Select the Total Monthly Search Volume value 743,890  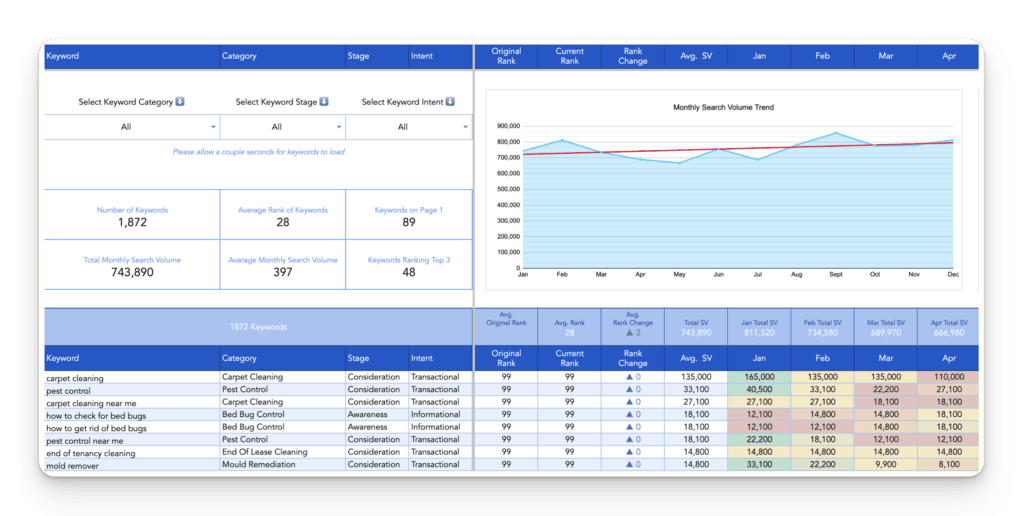coord(132,272)
